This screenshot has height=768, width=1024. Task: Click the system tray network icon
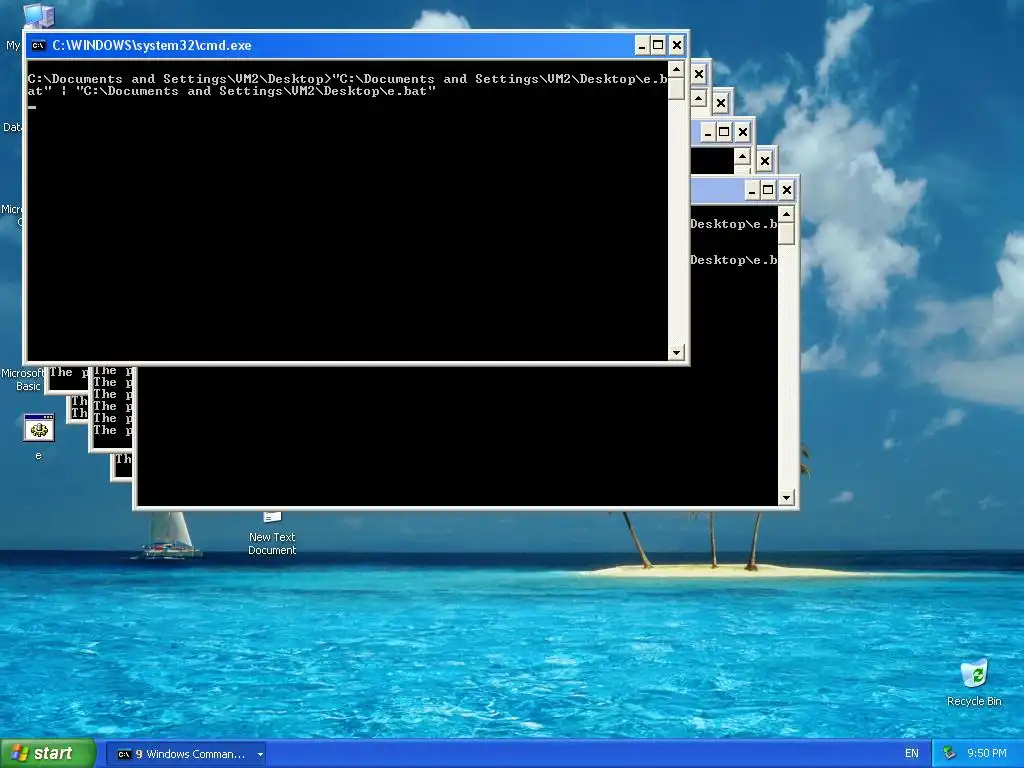pos(950,754)
